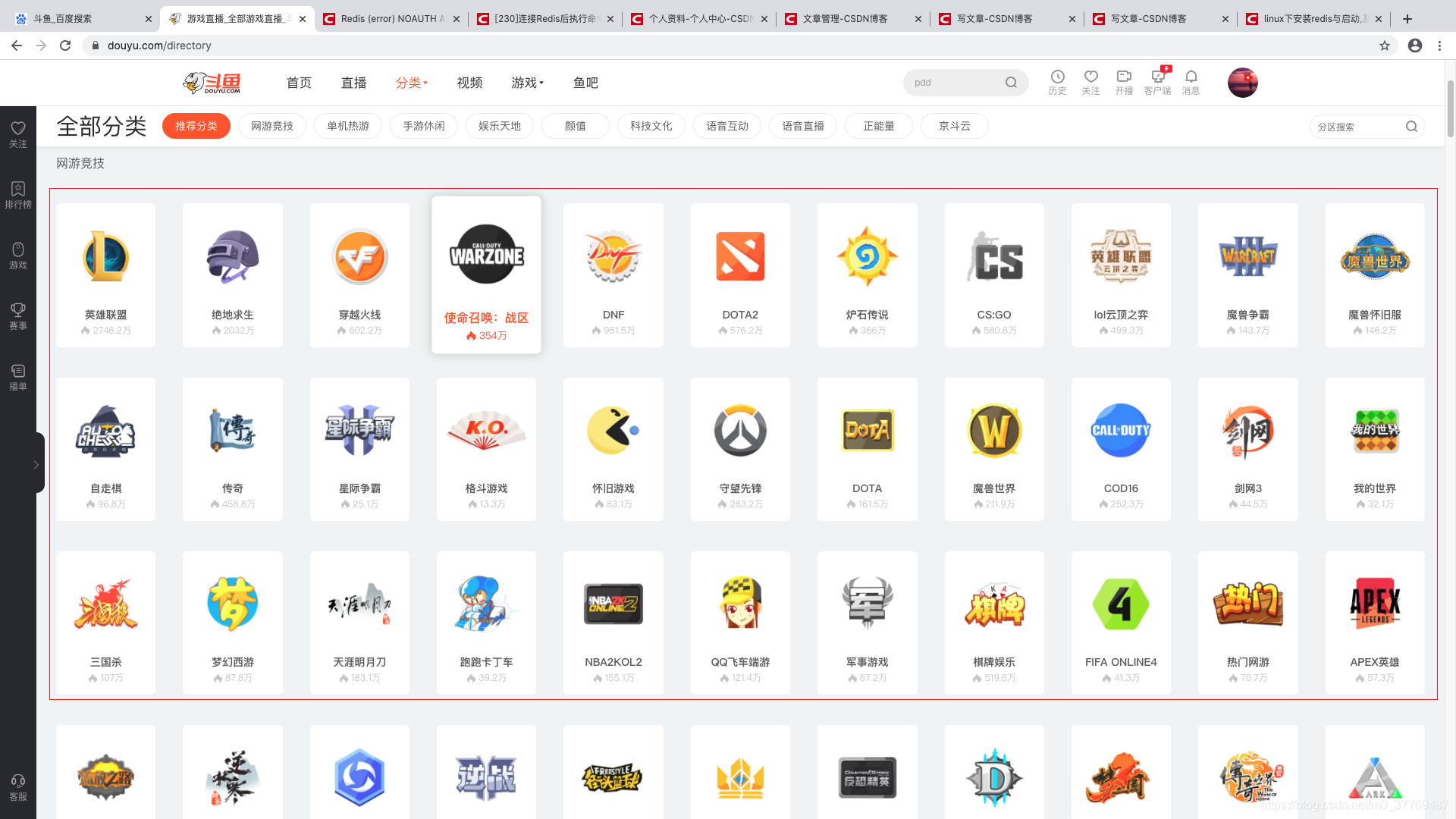Image resolution: width=1456 pixels, height=819 pixels.
Task: Open Chrome profile icon
Action: click(1415, 45)
